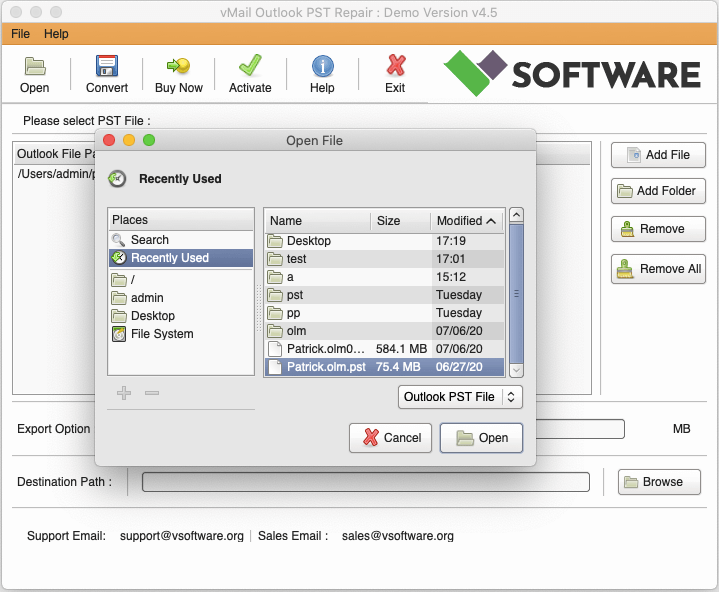719x592 pixels.
Task: Open the Help menu in menu bar
Action: (x=56, y=33)
